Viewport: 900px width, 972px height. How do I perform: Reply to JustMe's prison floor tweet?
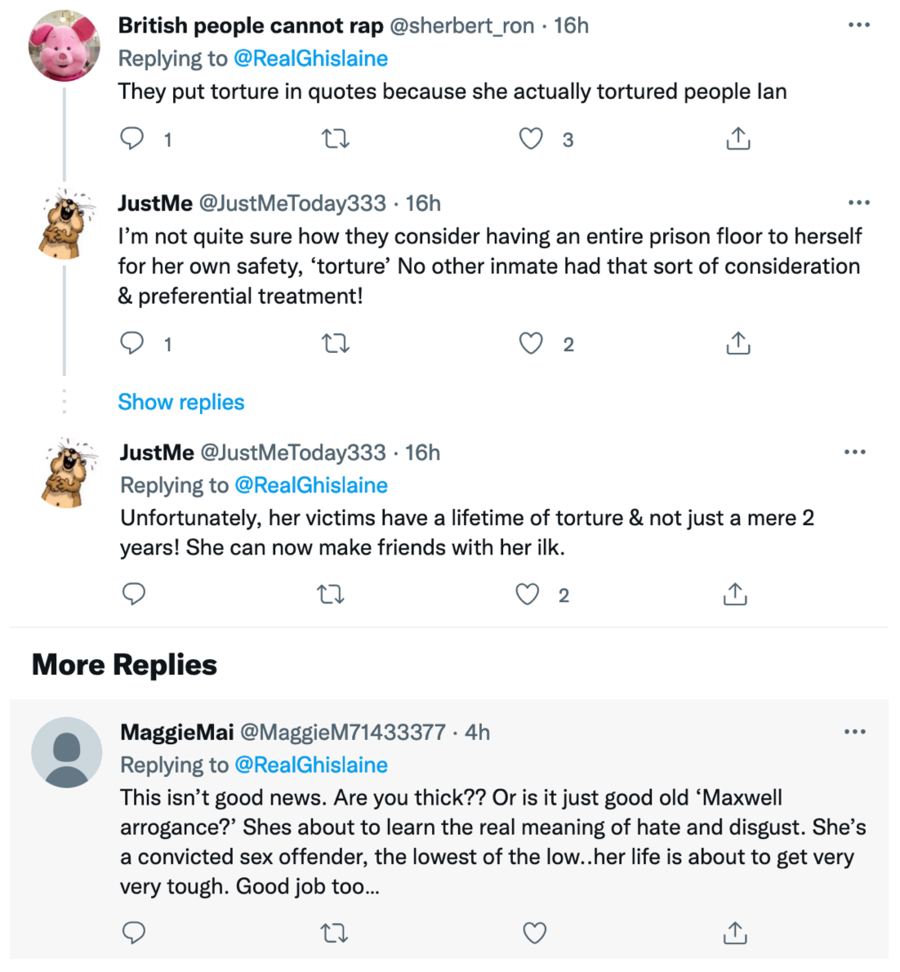click(132, 344)
